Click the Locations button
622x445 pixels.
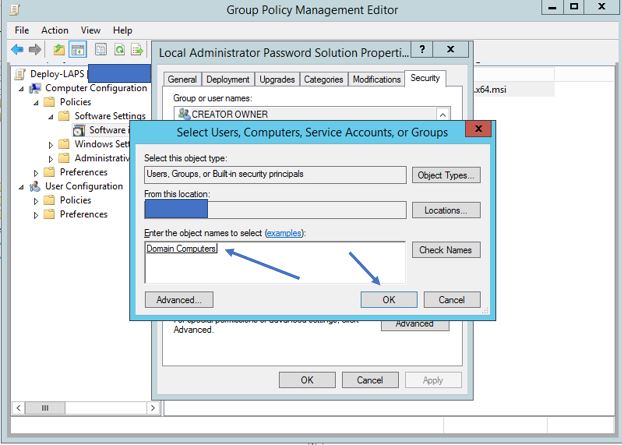pos(446,210)
